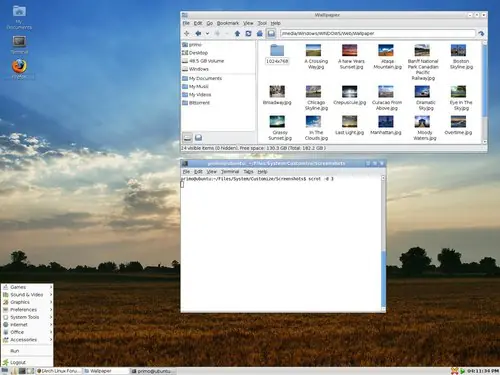Go up to parent folder icon
The height and width of the screenshot is (375, 500).
(x=237, y=33)
